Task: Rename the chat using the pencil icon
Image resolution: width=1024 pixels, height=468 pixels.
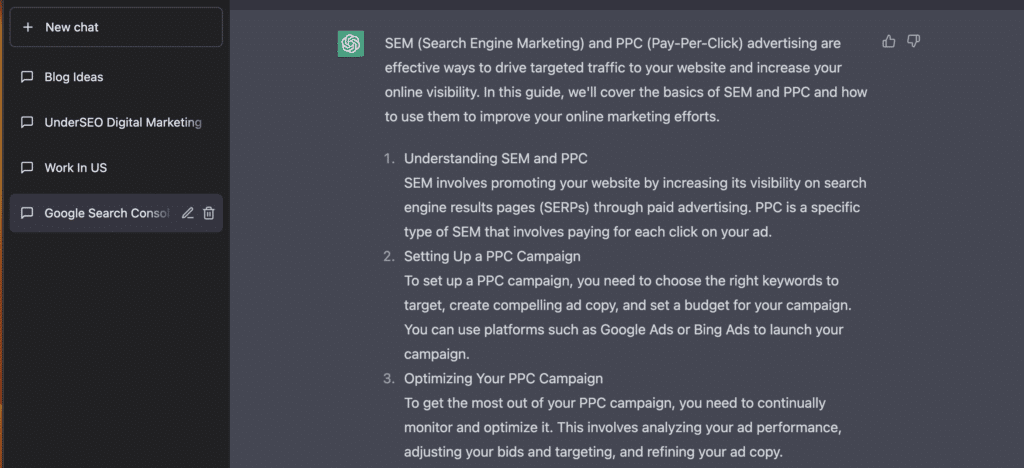Action: 187,213
